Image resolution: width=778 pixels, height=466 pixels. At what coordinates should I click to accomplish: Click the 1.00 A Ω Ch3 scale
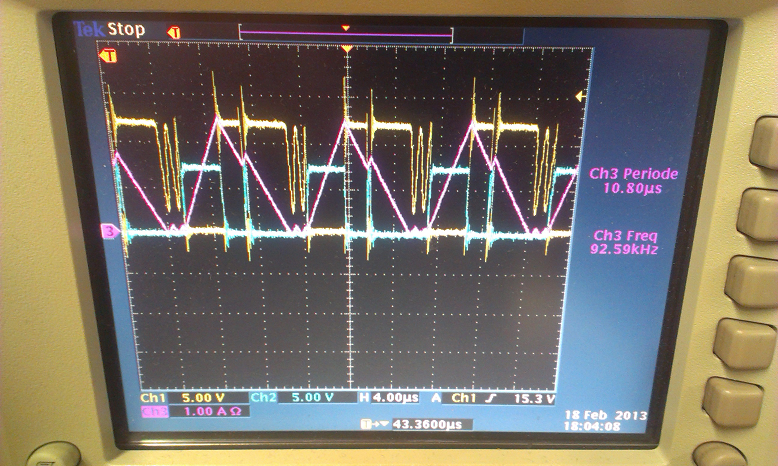212,411
